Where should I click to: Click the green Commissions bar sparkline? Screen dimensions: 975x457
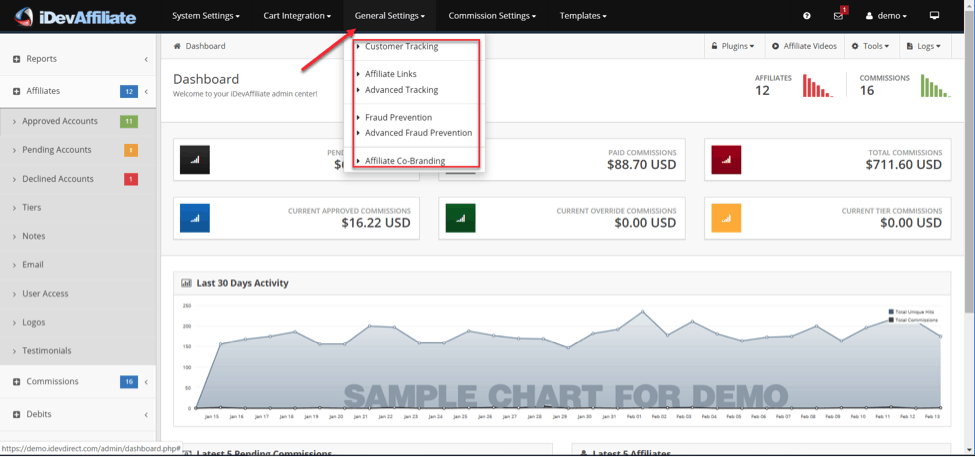pyautogui.click(x=936, y=86)
